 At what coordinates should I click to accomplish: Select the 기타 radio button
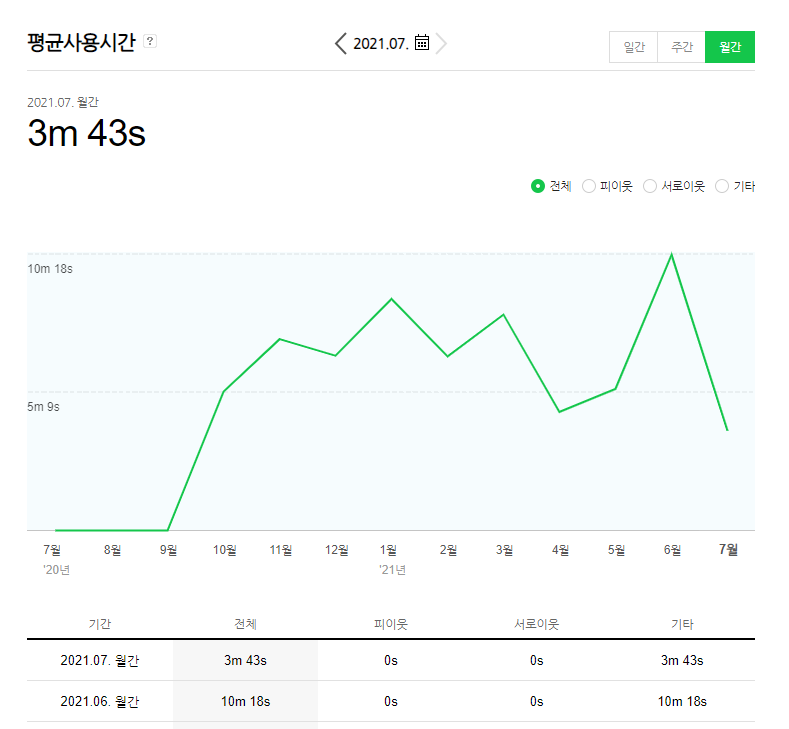coord(722,186)
